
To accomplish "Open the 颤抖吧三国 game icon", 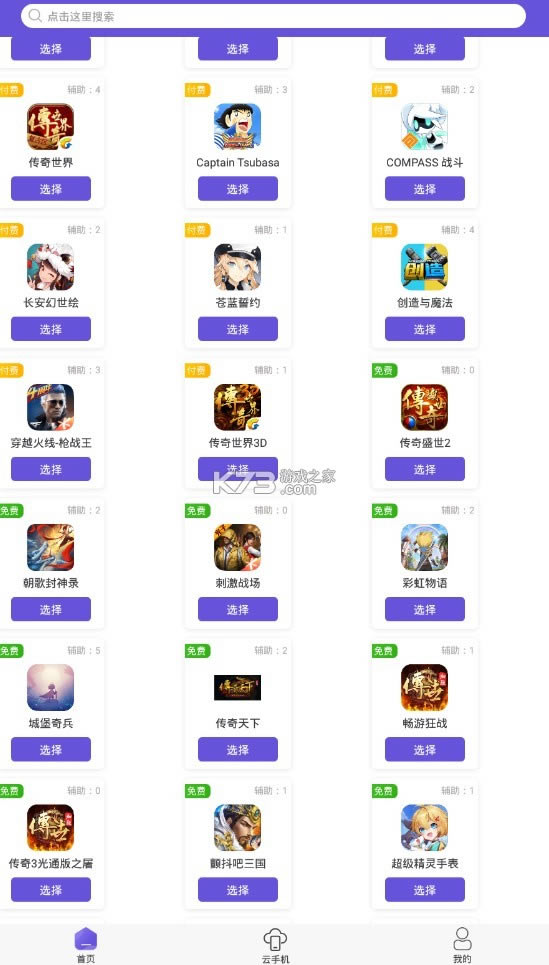I will [x=238, y=828].
